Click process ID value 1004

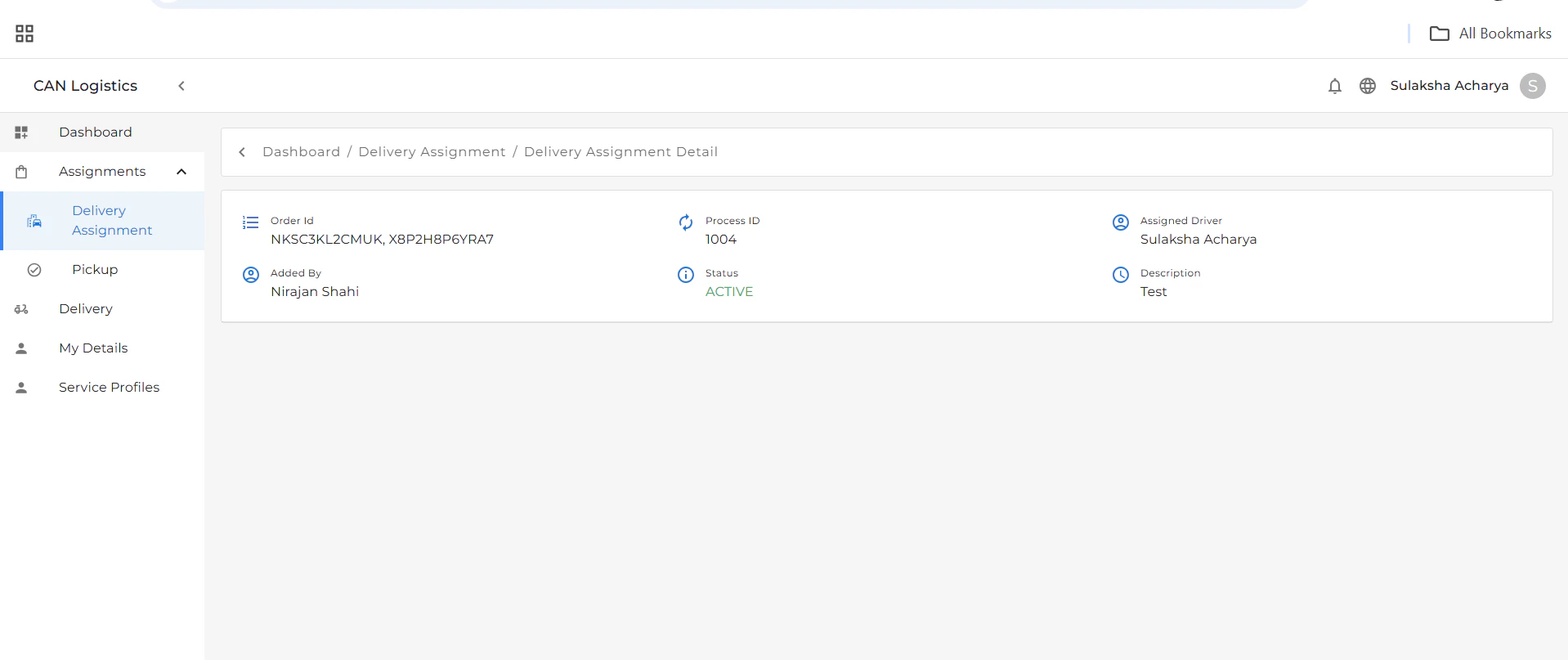click(x=721, y=240)
